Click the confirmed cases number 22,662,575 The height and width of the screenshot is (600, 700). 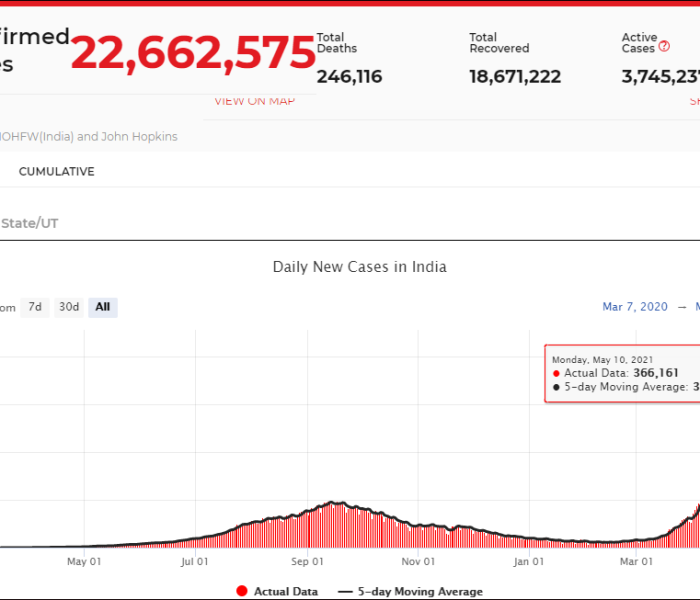point(193,53)
